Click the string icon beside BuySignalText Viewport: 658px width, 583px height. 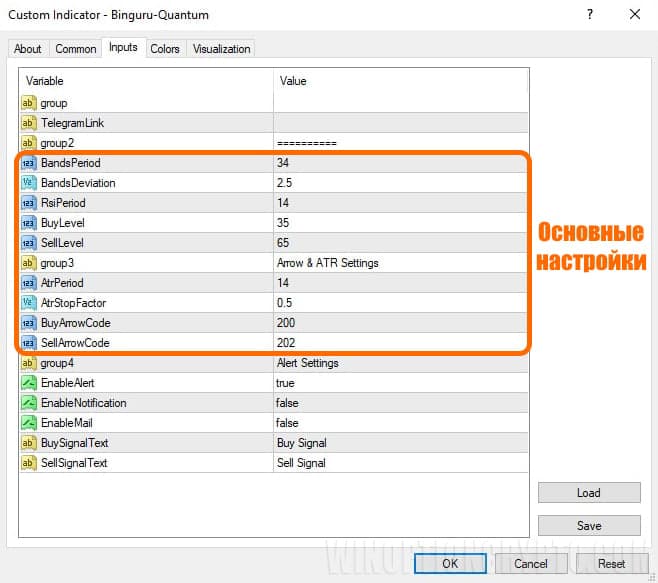pyautogui.click(x=28, y=443)
